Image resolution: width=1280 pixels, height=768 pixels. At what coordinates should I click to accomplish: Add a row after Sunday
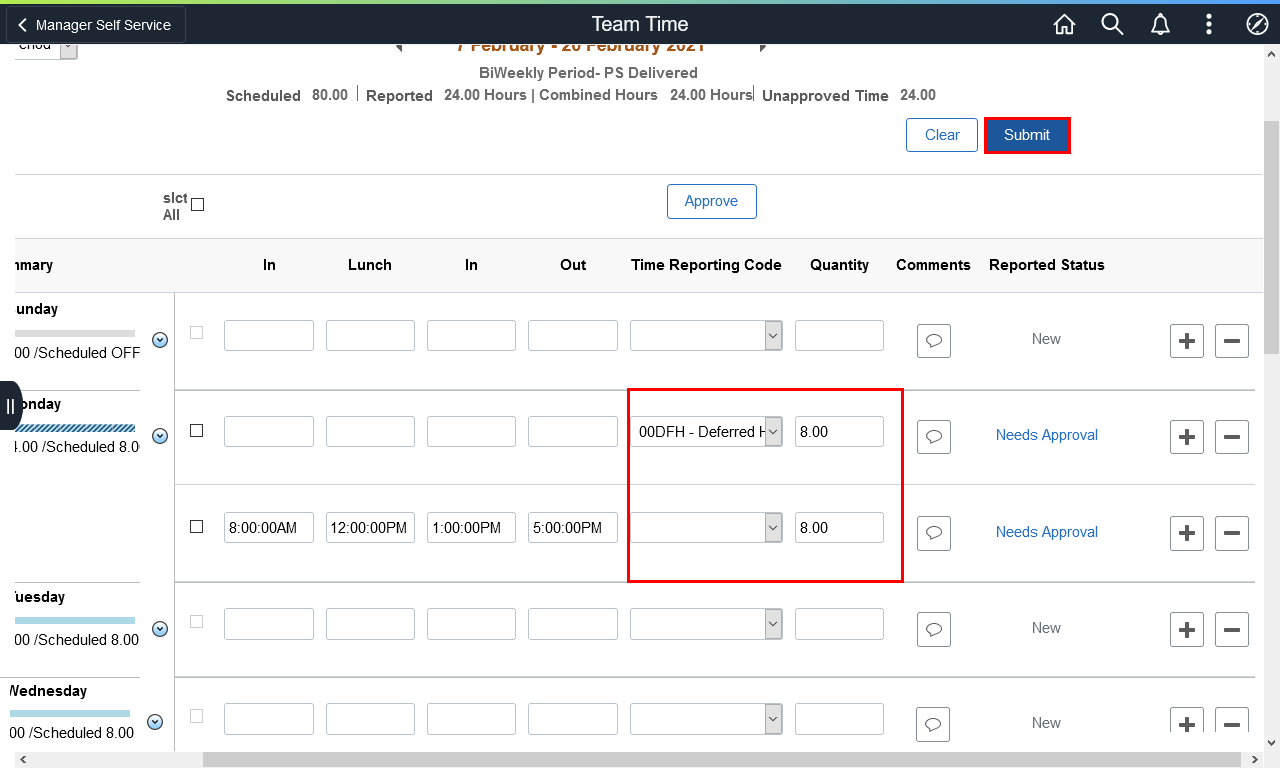pyautogui.click(x=1187, y=341)
